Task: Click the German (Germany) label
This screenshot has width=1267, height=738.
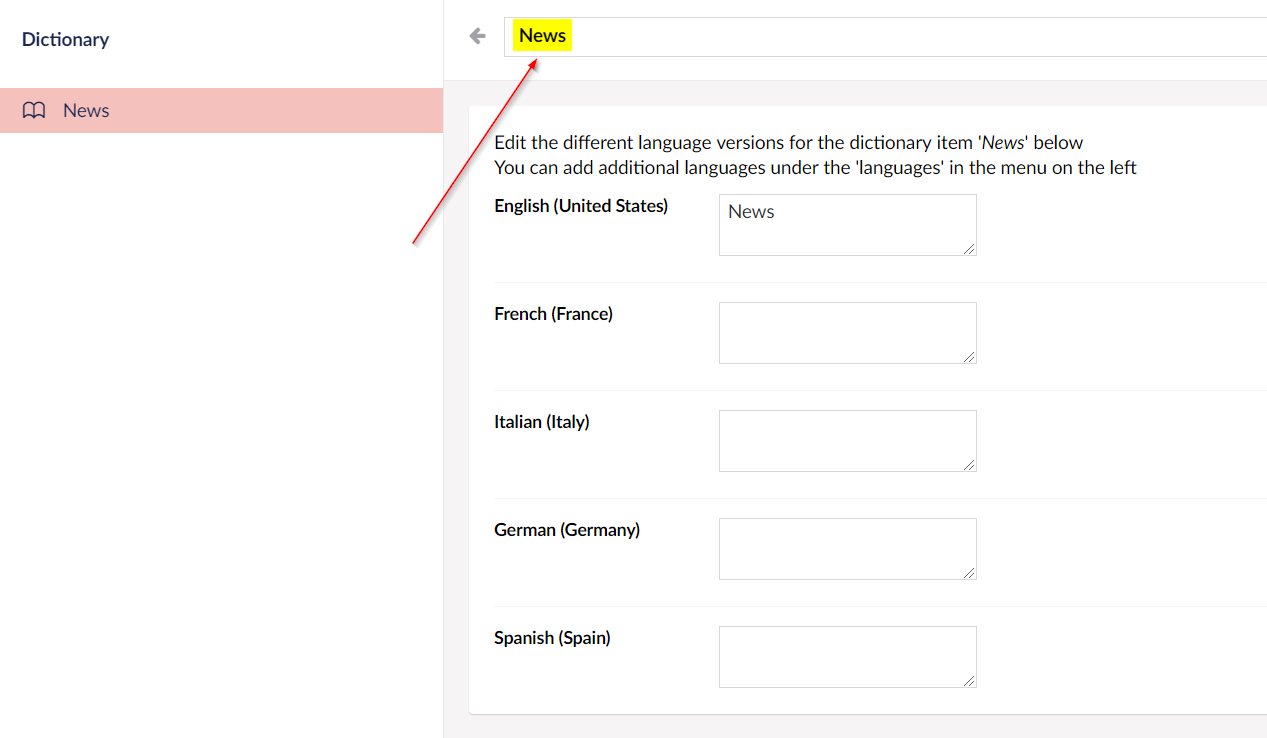Action: coord(567,530)
